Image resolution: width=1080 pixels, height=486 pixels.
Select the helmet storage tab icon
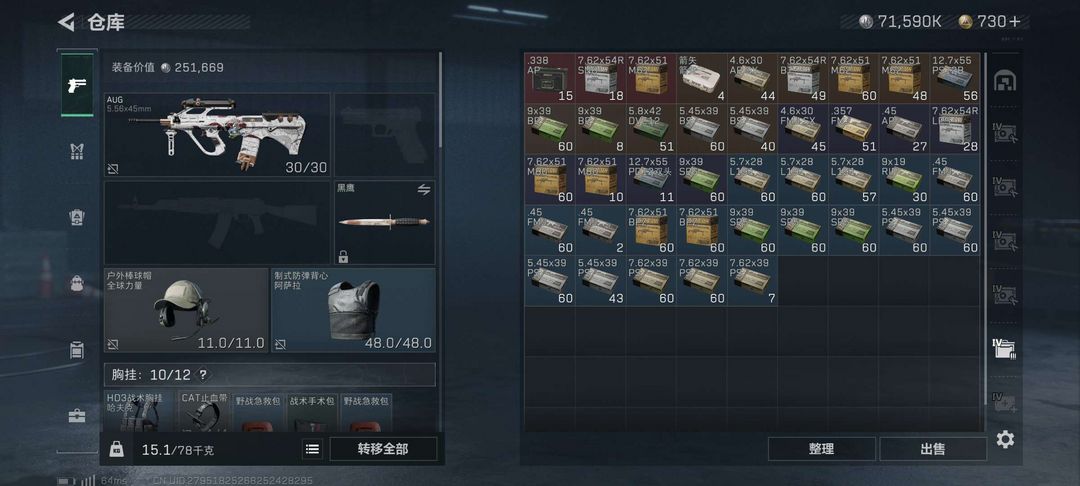pos(1004,81)
